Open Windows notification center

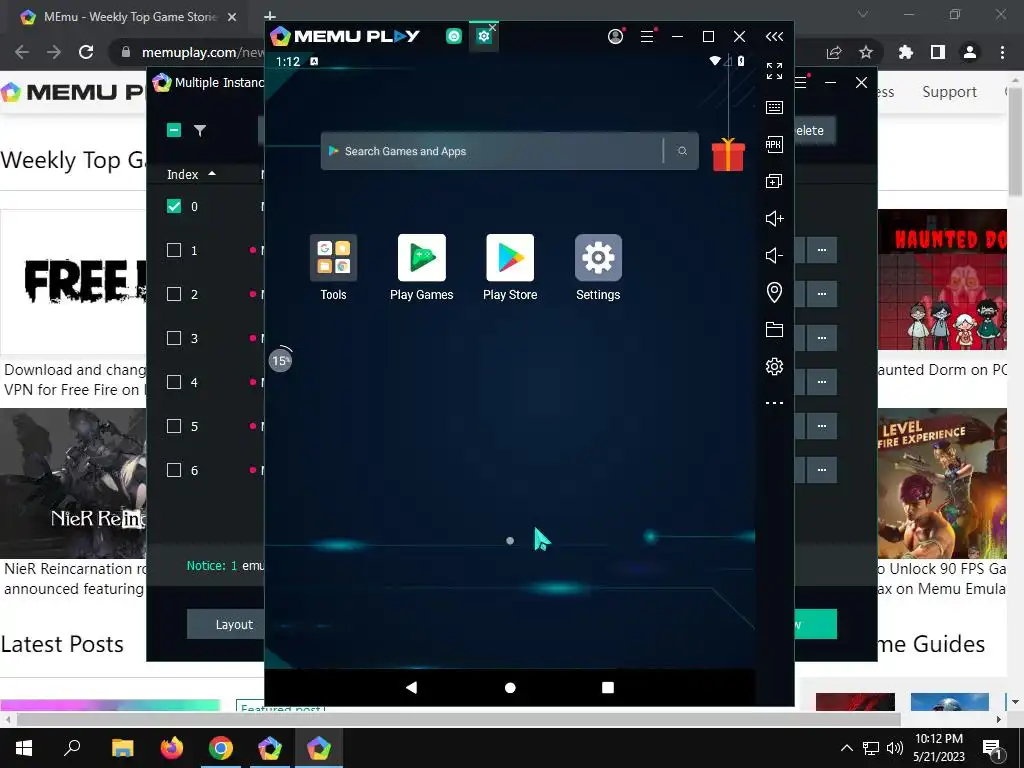992,749
